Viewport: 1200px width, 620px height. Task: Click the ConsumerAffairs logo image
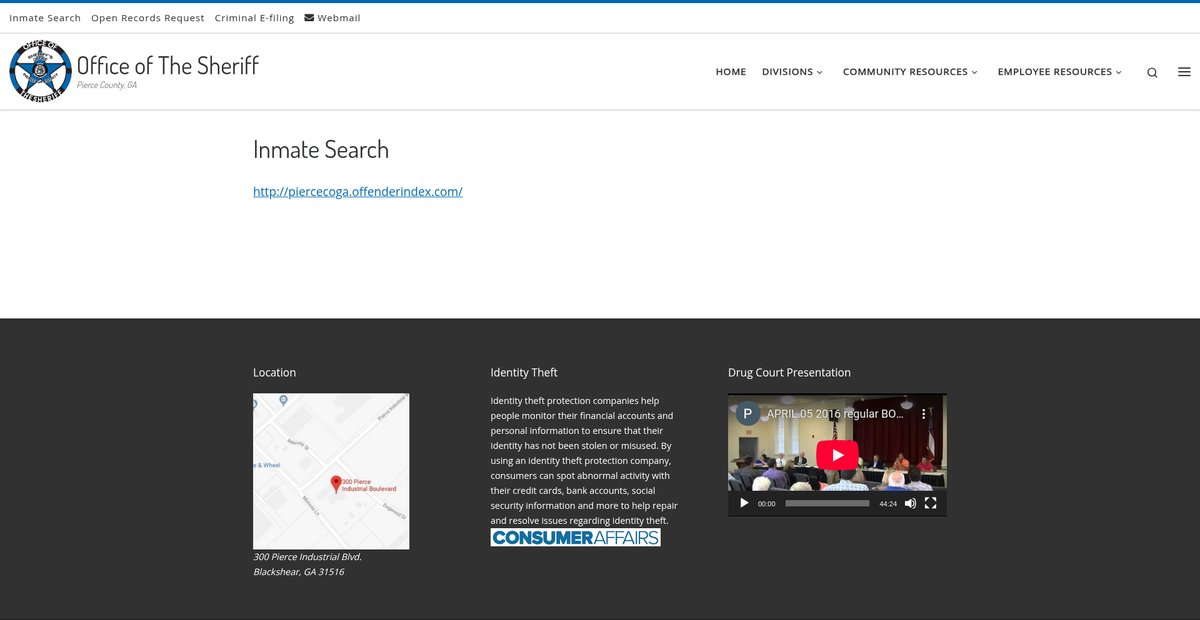[575, 537]
